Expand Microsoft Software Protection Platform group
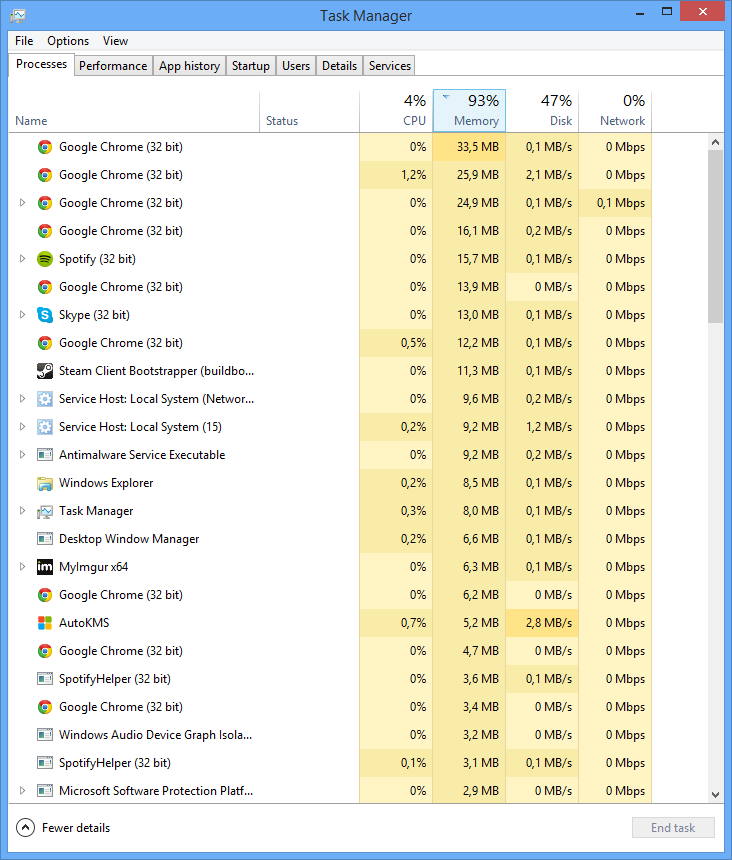This screenshot has width=732, height=860. tap(22, 790)
